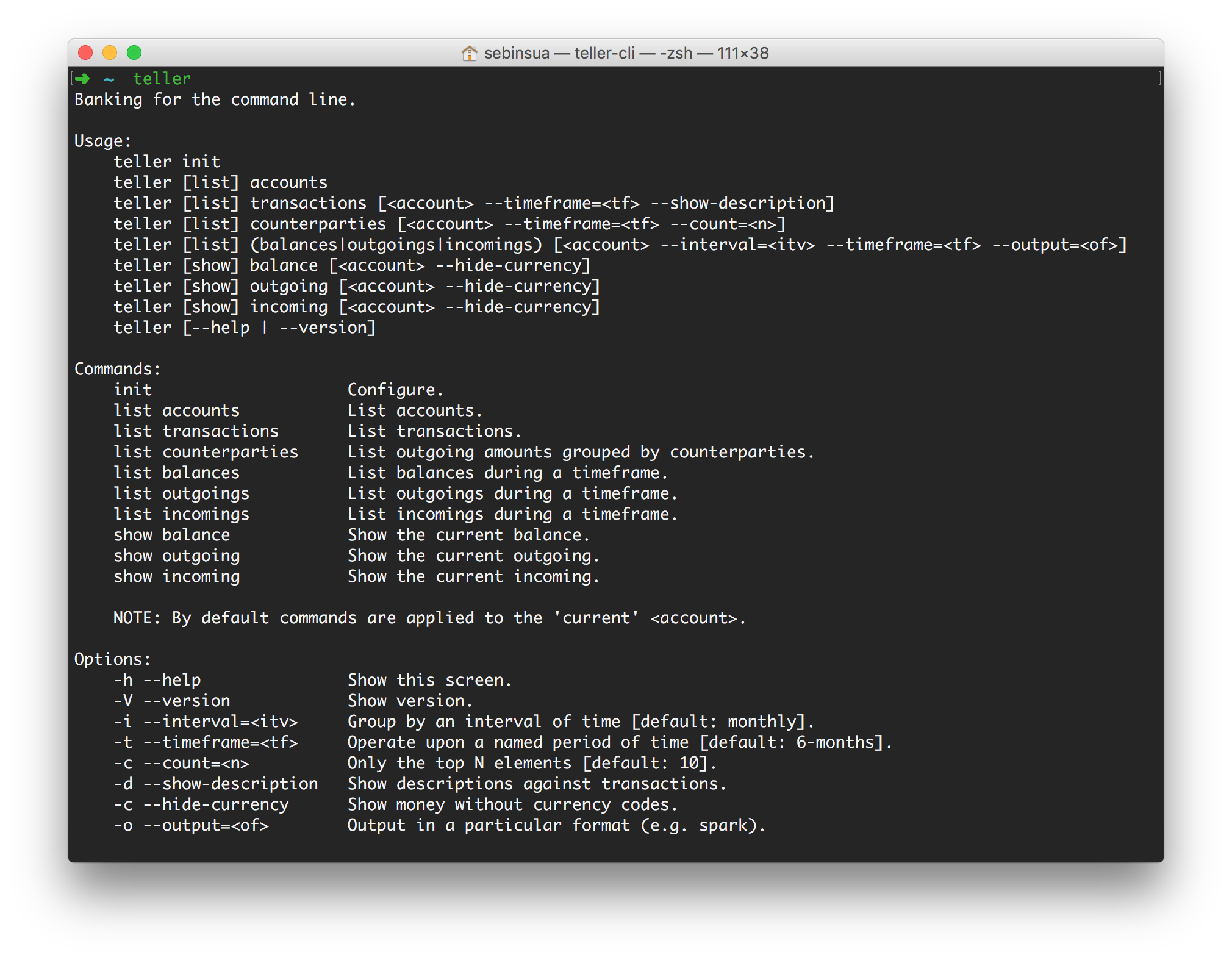Click the yellow minimize window button
The width and height of the screenshot is (1232, 960).
[x=110, y=53]
